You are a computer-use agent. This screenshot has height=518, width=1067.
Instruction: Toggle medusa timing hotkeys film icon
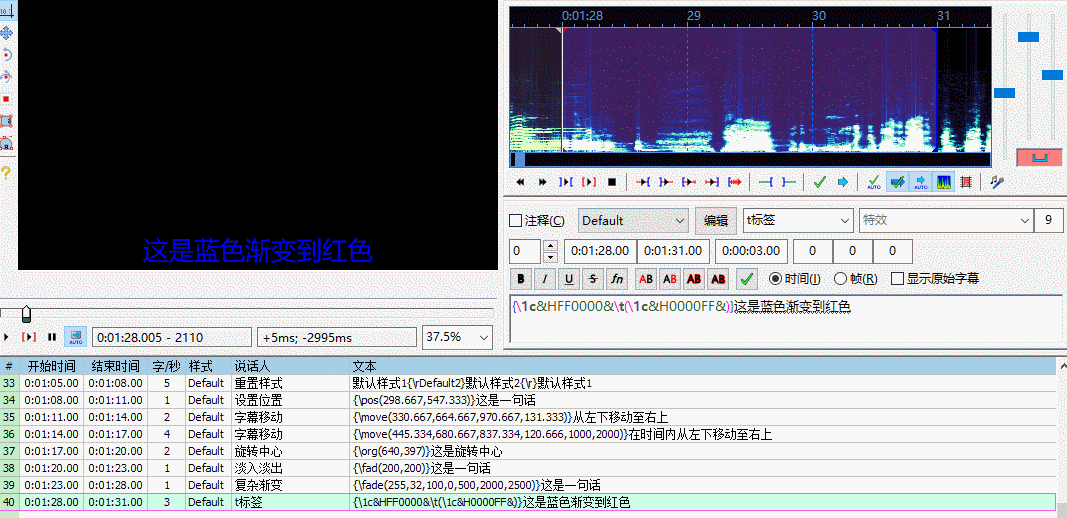pos(966,182)
